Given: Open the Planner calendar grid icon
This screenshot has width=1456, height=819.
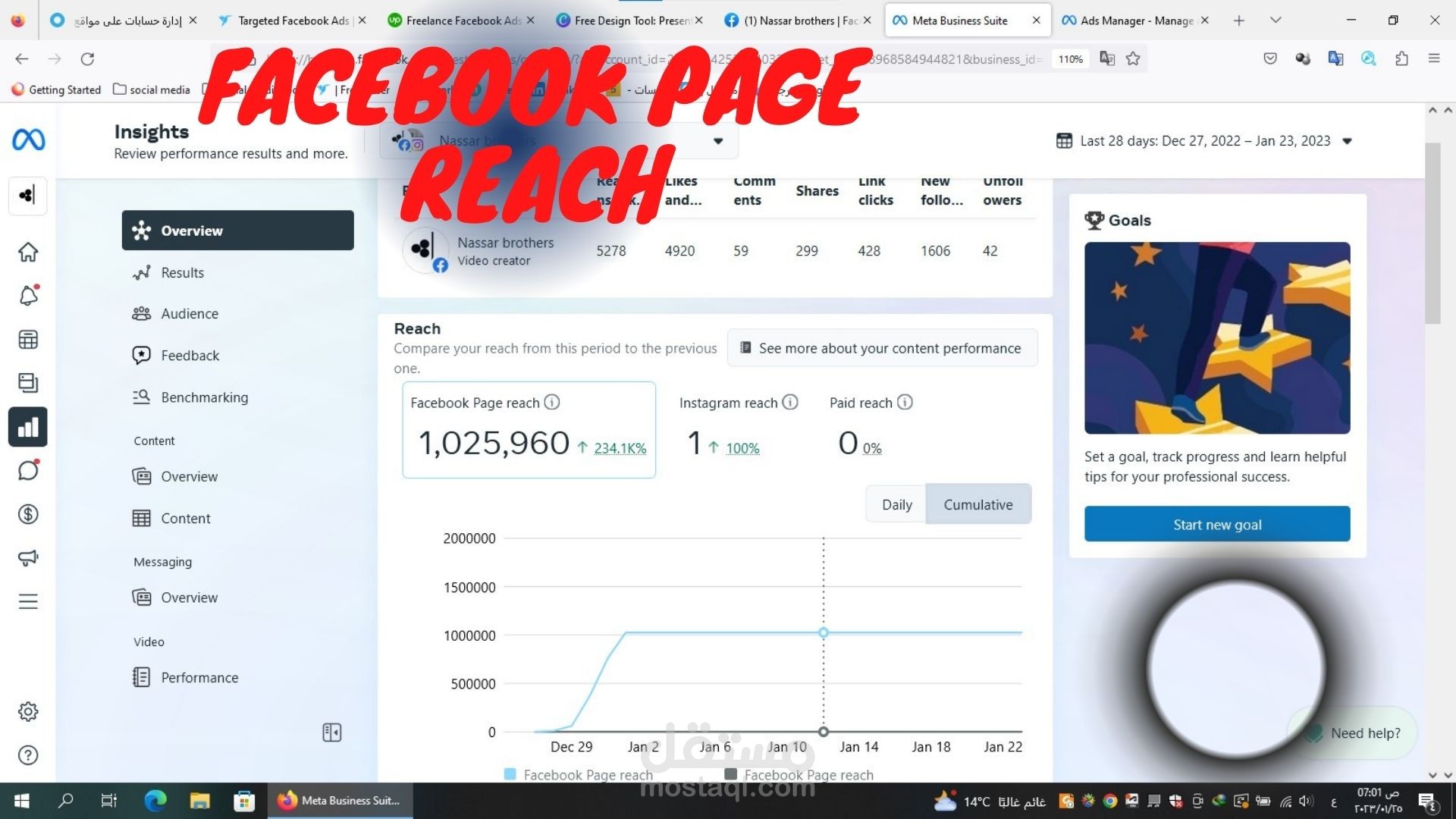Looking at the screenshot, I should (28, 340).
